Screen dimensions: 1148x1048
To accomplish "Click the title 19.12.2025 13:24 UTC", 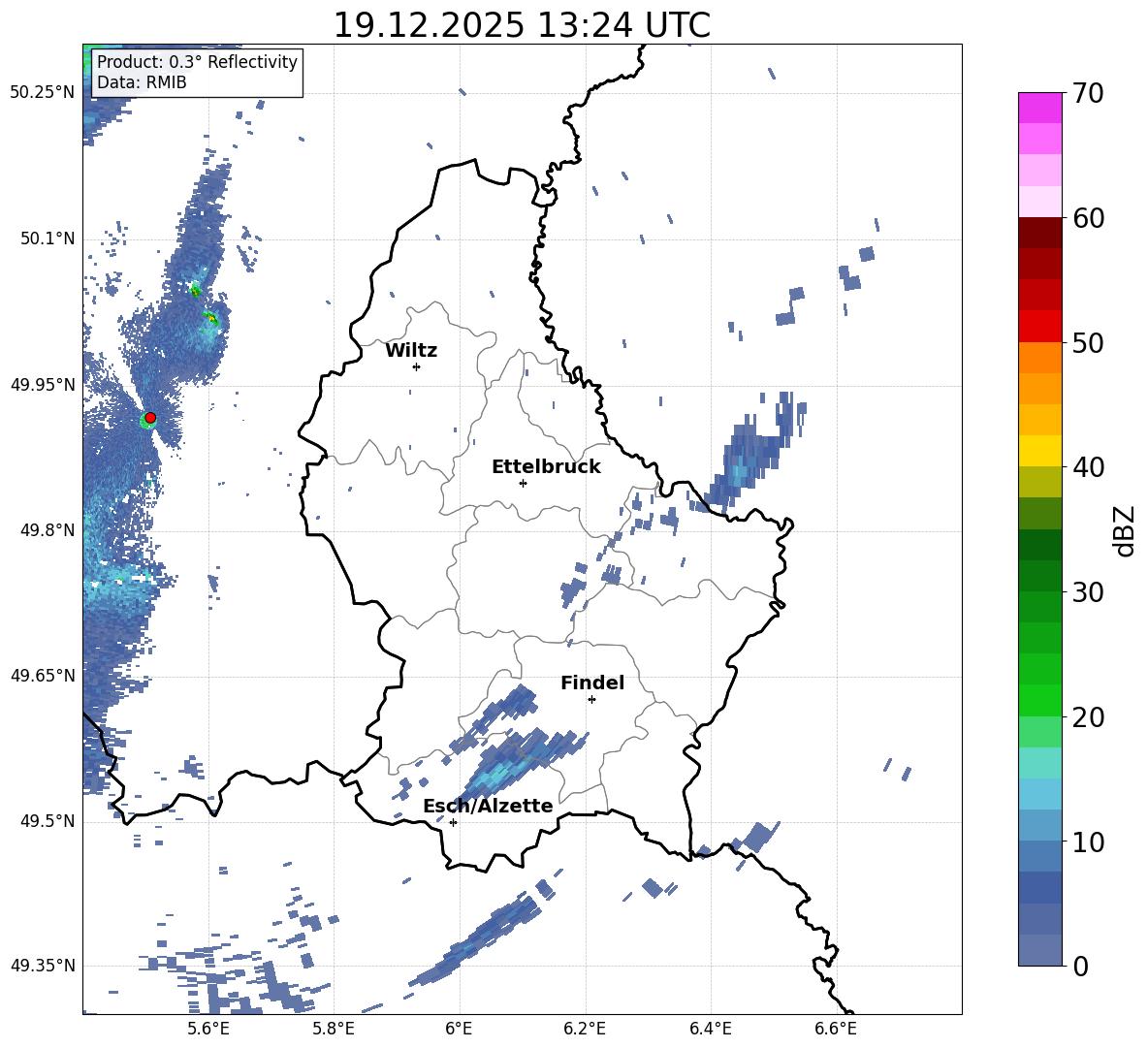I will coord(522,25).
